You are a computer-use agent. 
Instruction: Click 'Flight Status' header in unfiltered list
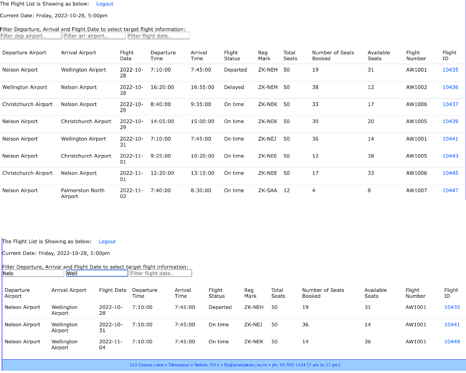[232, 55]
